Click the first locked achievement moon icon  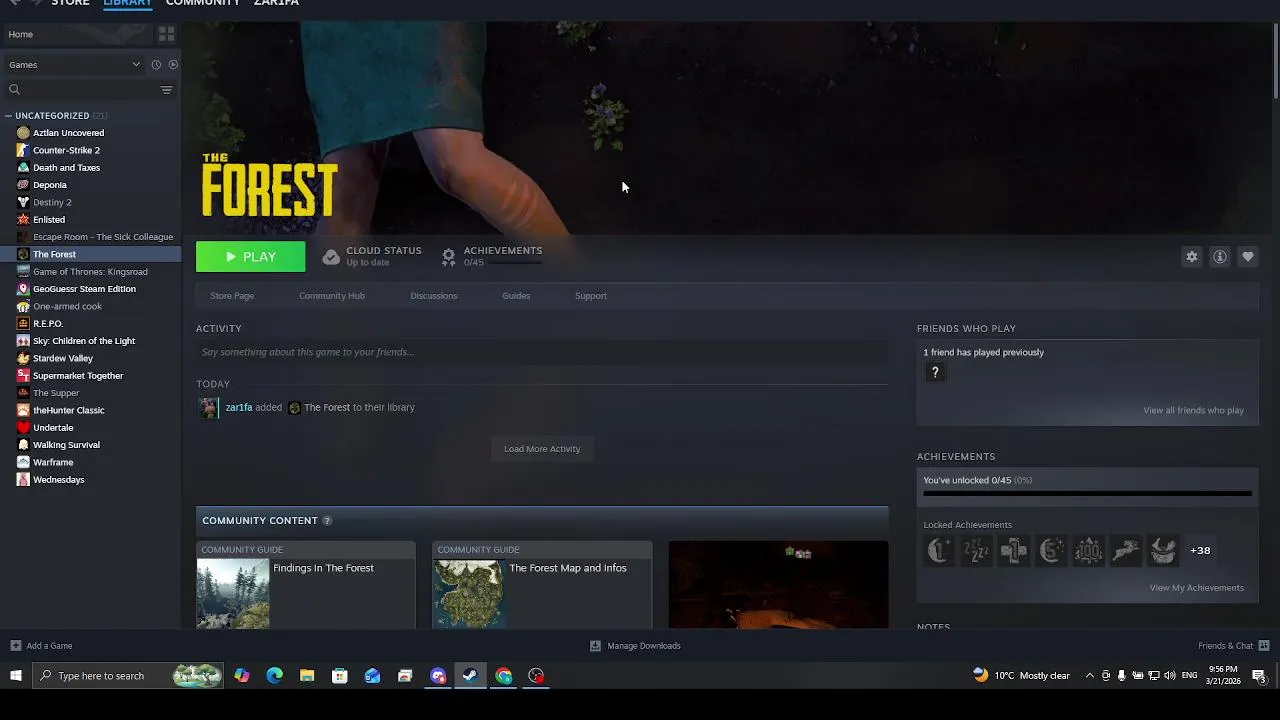tap(939, 550)
